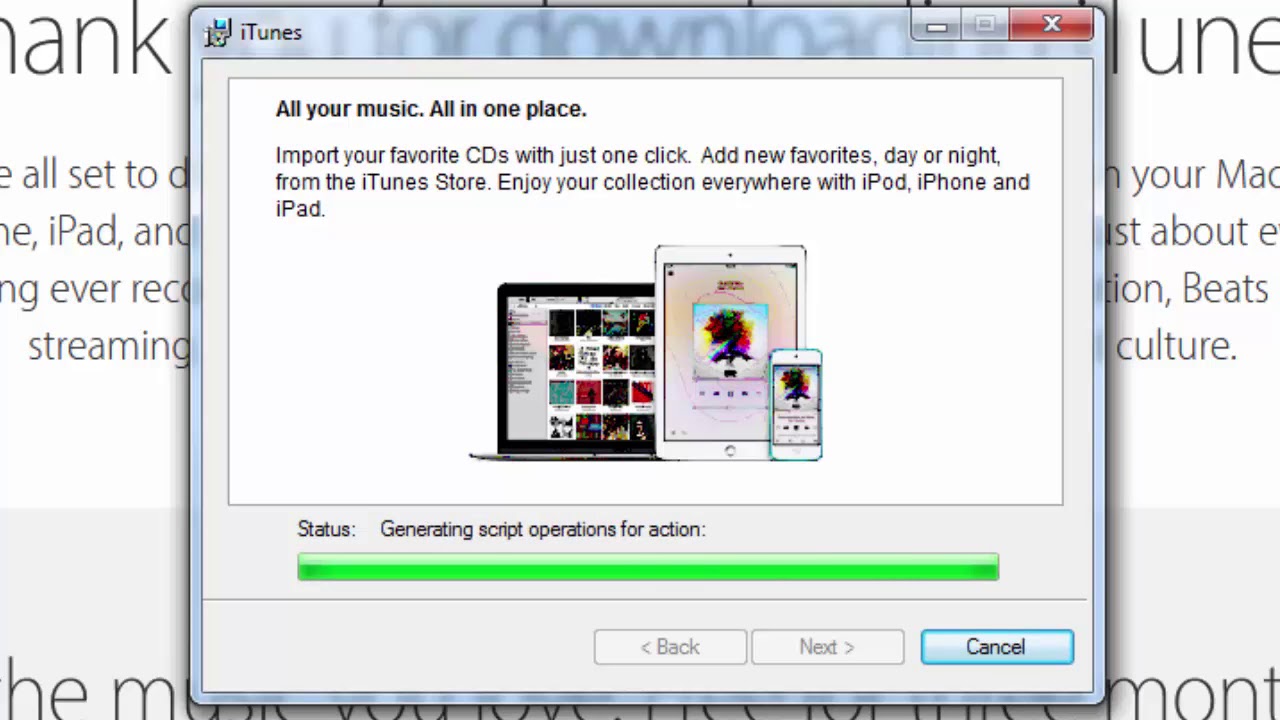Click the iPhone image in the banner
The width and height of the screenshot is (1280, 720).
(x=796, y=404)
